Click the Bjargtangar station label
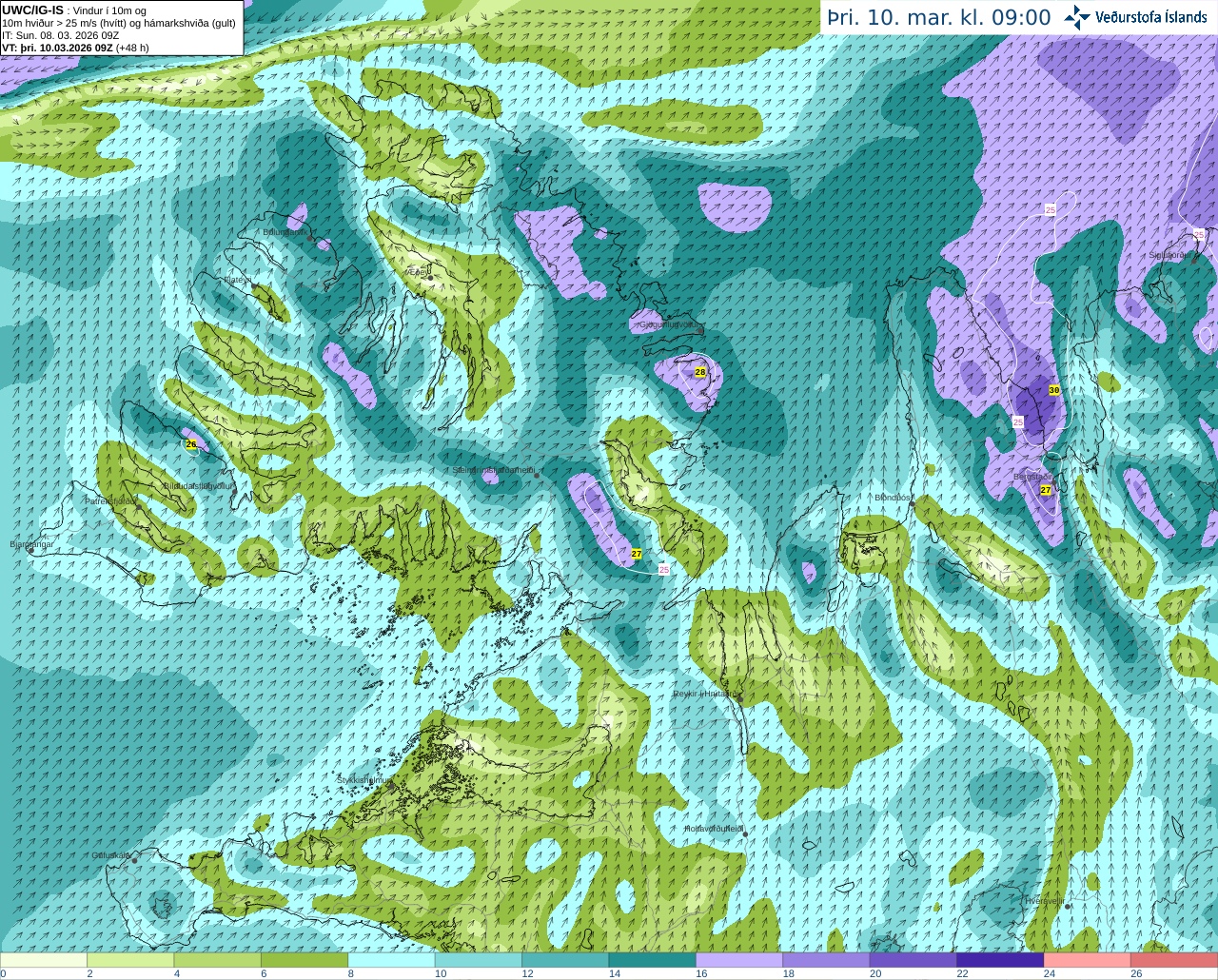The width and height of the screenshot is (1218, 980). tap(31, 544)
